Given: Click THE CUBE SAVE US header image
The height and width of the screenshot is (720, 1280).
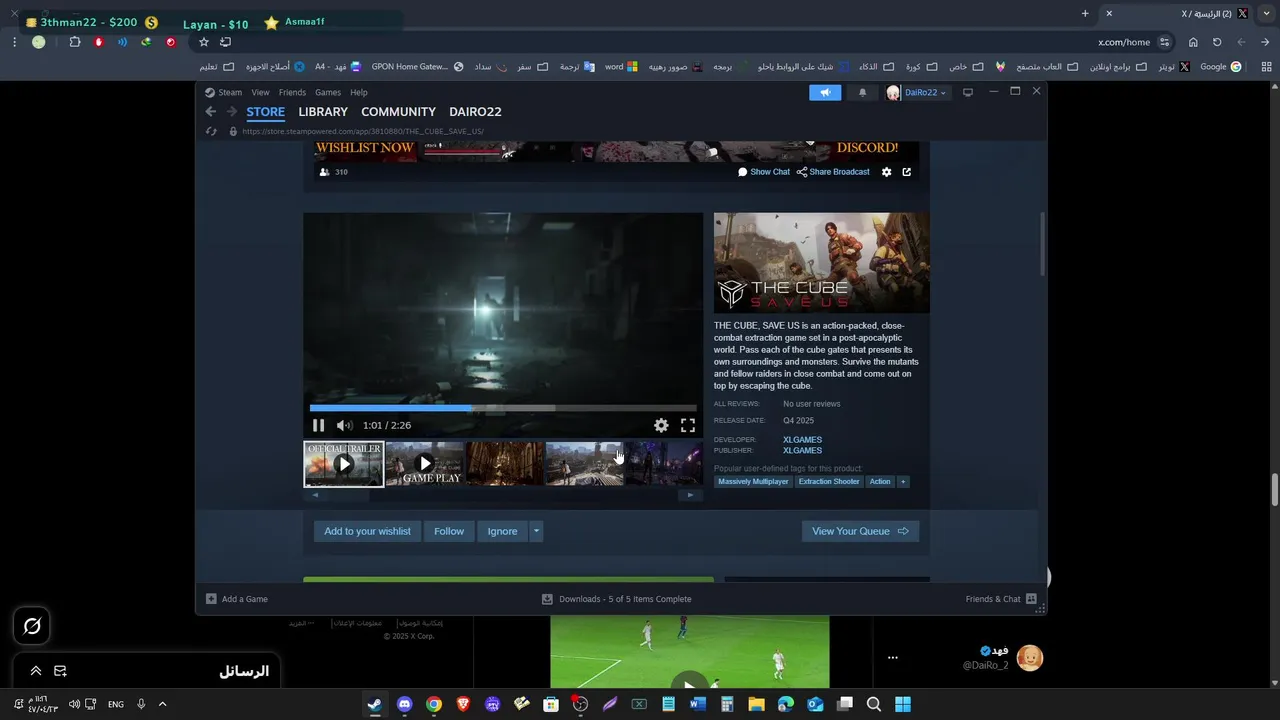Looking at the screenshot, I should point(822,263).
